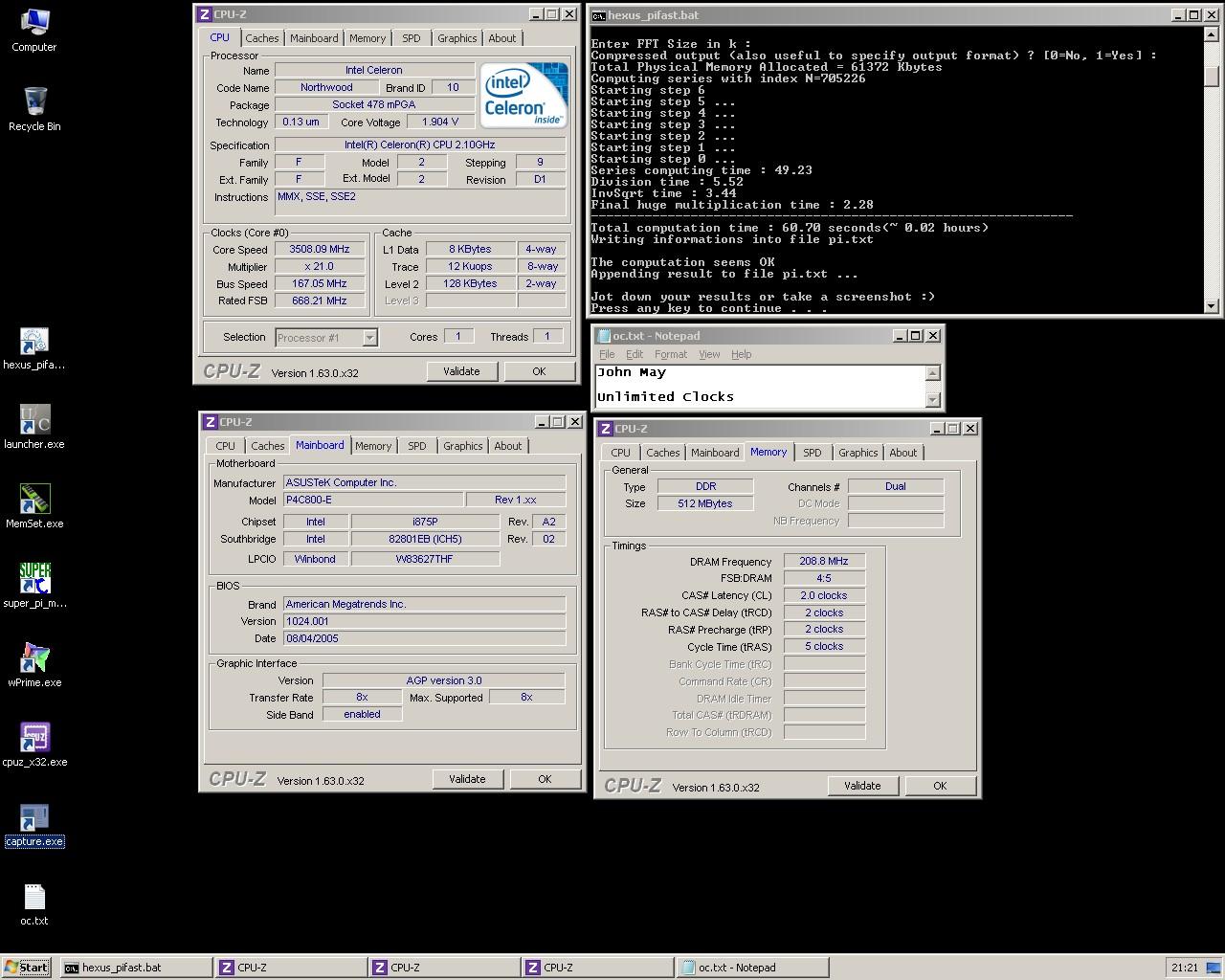Select the oc.txt file icon on desktop
1225x980 pixels.
pyautogui.click(x=34, y=904)
